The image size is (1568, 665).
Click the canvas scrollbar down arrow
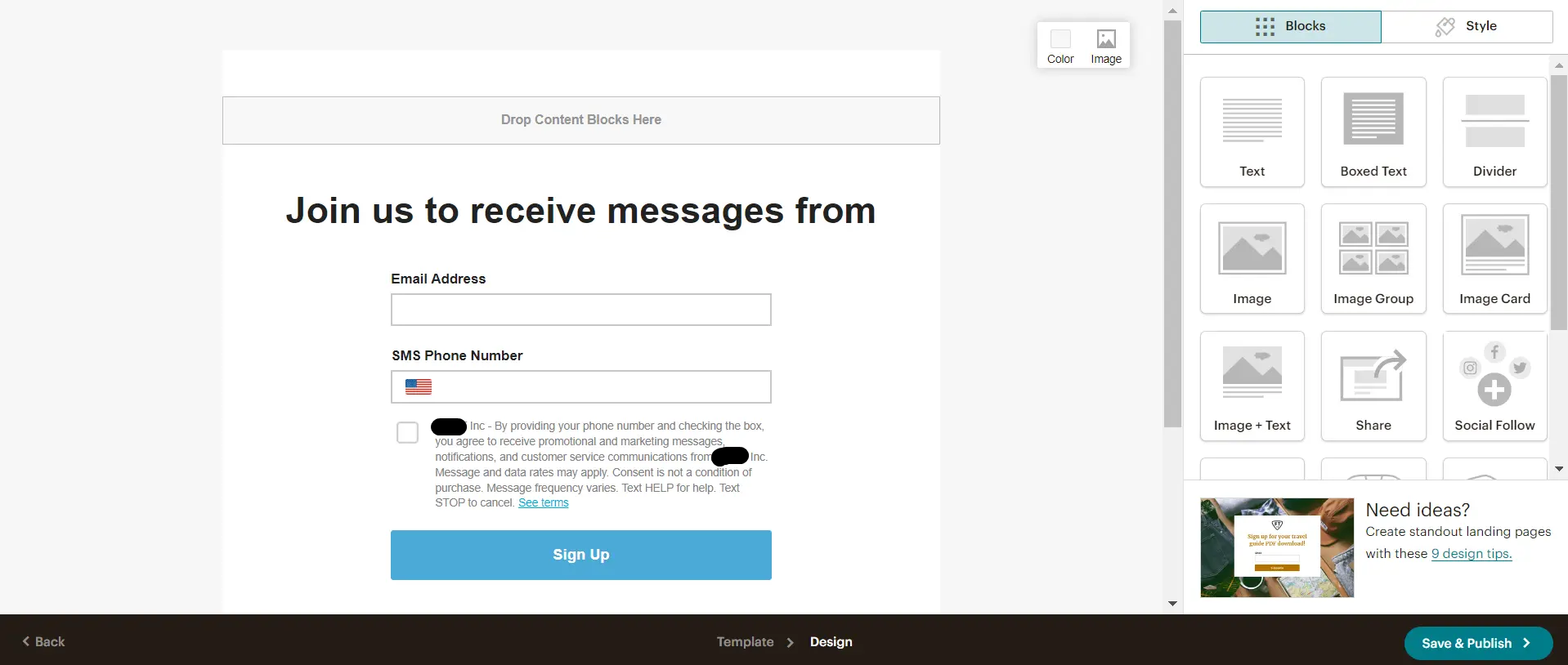point(1172,604)
